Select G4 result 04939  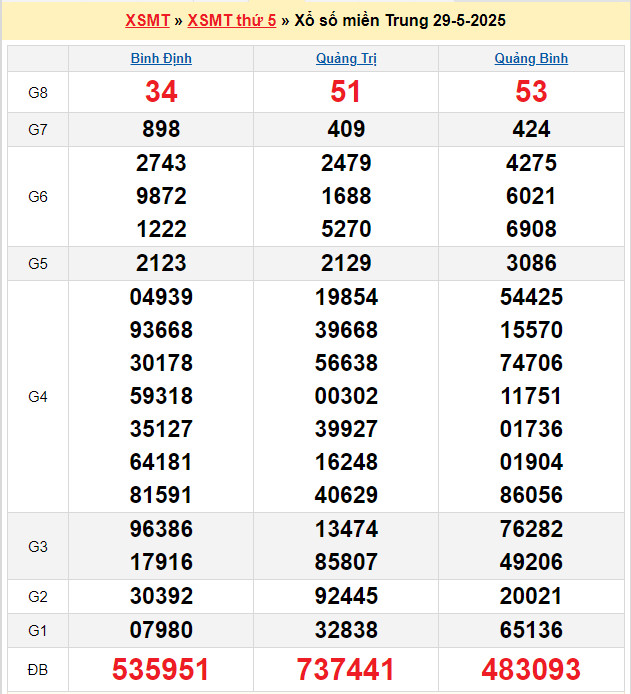(x=161, y=297)
